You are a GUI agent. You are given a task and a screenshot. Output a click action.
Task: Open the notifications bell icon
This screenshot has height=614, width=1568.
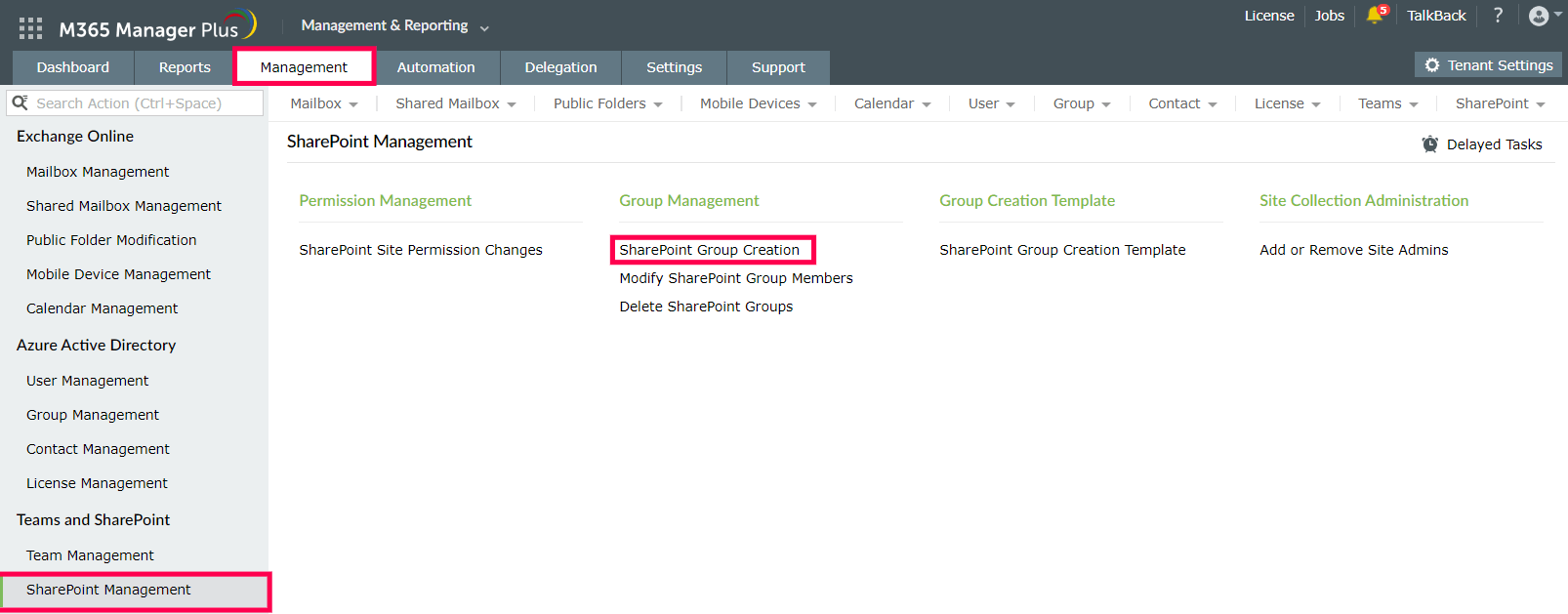[1376, 15]
